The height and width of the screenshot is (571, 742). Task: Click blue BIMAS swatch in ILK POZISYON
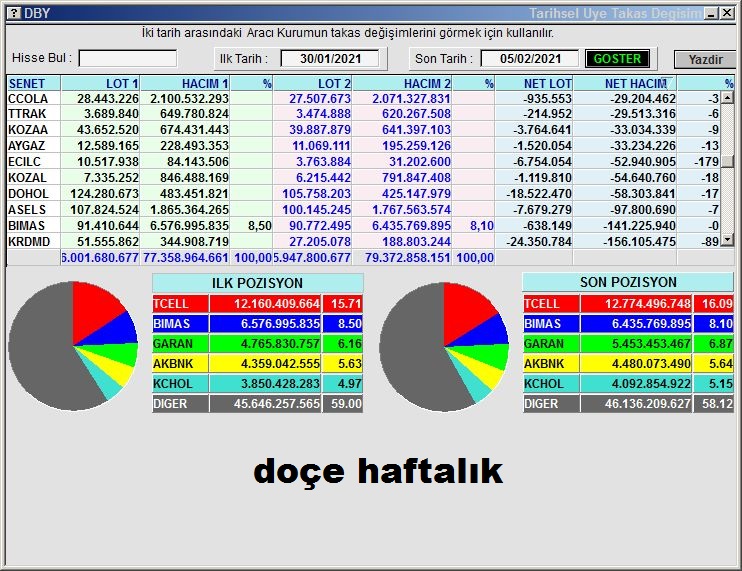click(180, 324)
